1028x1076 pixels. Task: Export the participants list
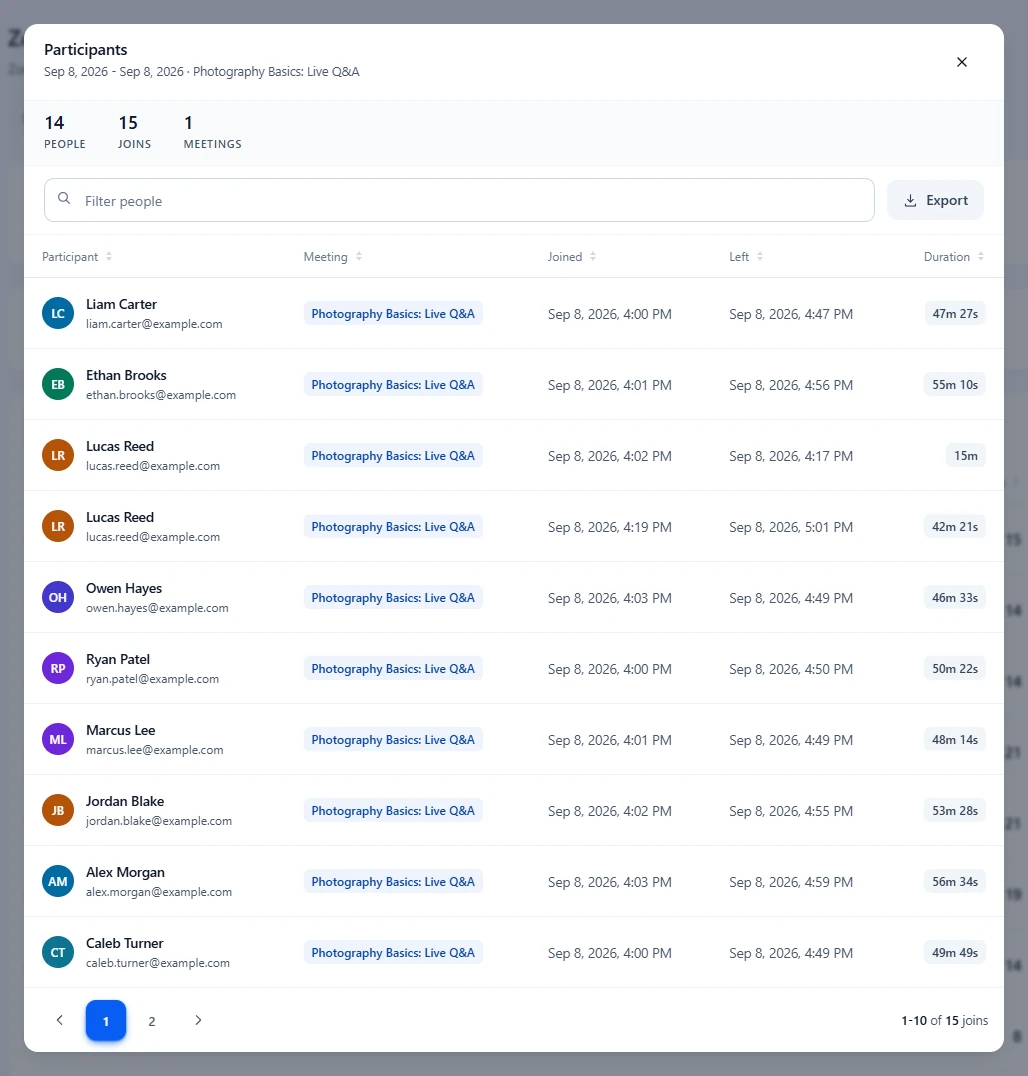click(x=935, y=200)
